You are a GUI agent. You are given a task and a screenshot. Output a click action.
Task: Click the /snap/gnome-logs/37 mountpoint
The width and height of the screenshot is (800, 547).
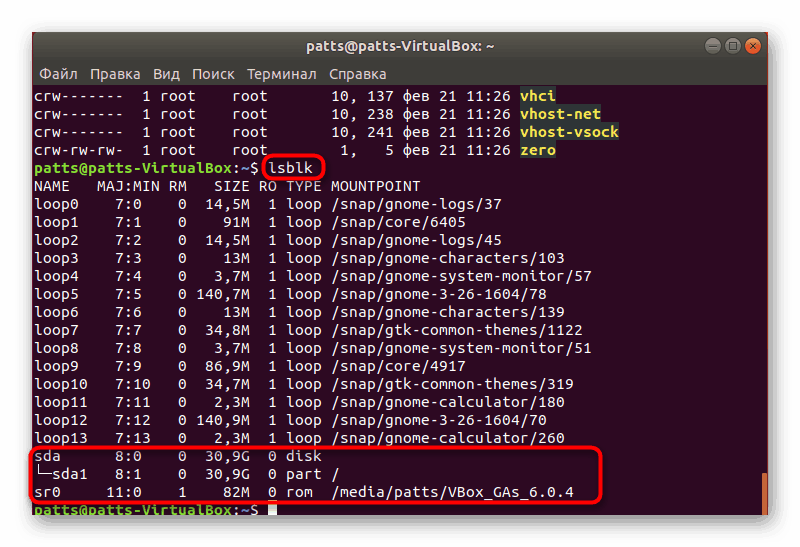click(x=416, y=204)
